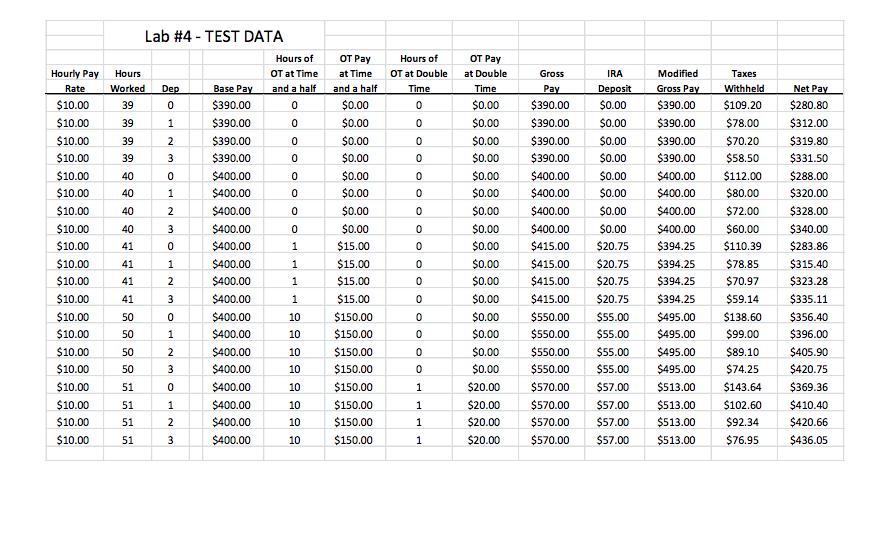Select 'OT Pay at Double Time' header
The image size is (896, 550).
point(485,73)
